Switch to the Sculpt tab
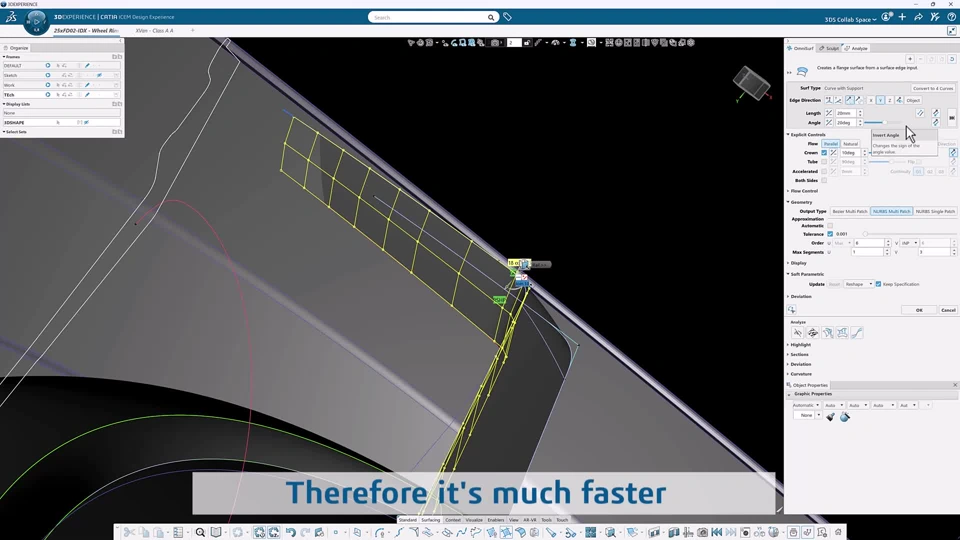 (830, 48)
